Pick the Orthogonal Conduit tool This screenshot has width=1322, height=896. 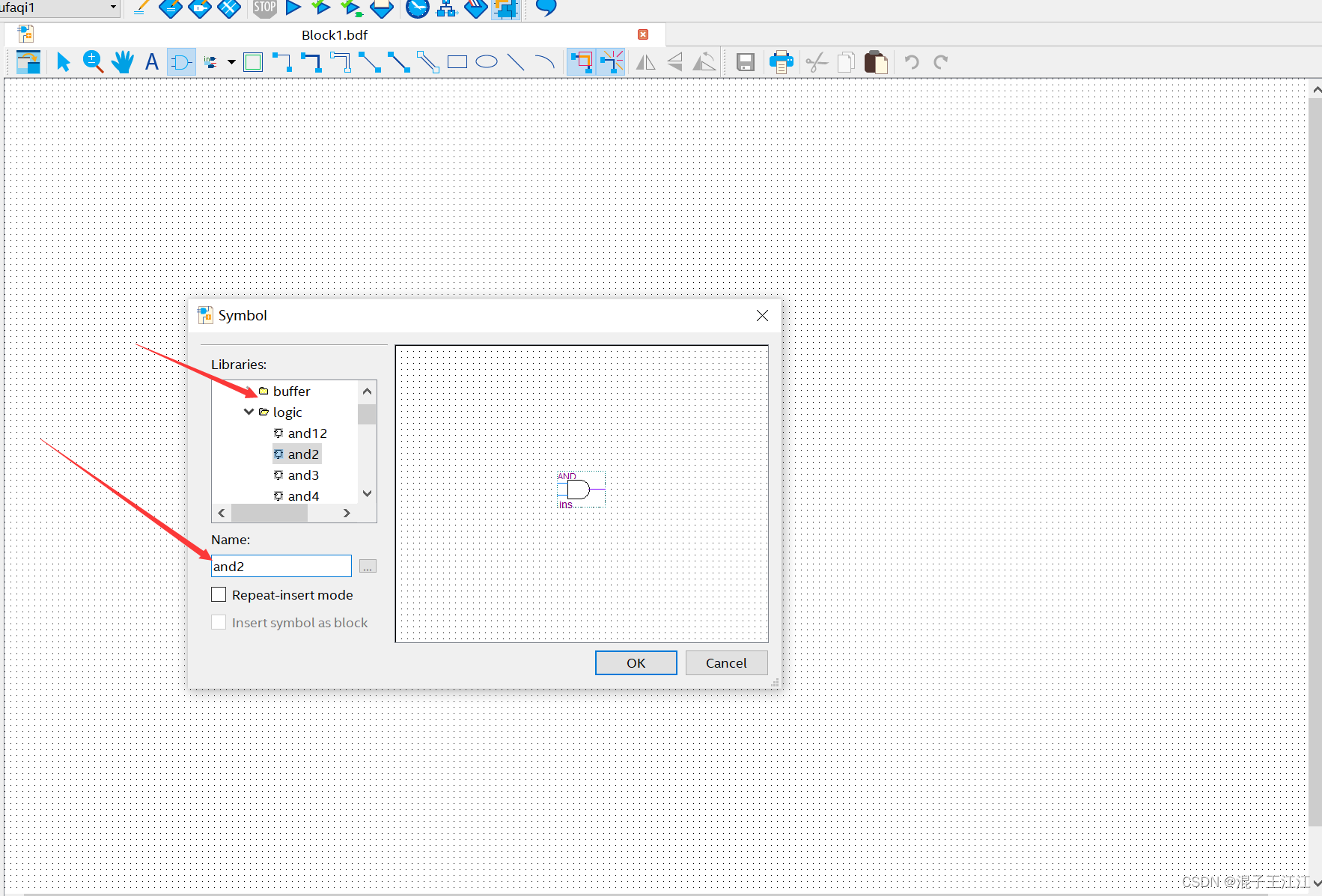(x=341, y=62)
